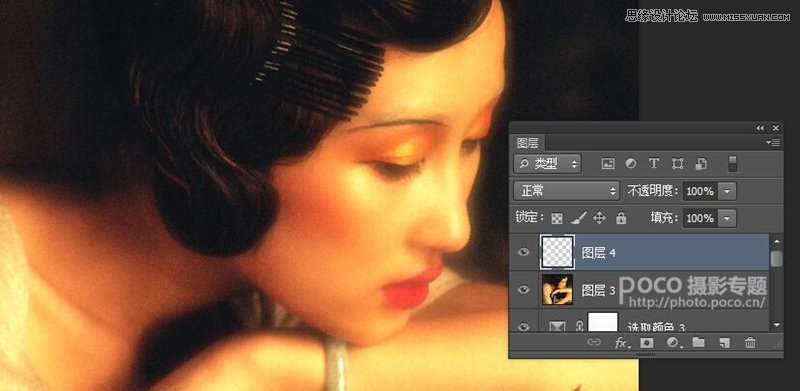
Task: Open the 类型 filter type dropdown
Action: 547,164
